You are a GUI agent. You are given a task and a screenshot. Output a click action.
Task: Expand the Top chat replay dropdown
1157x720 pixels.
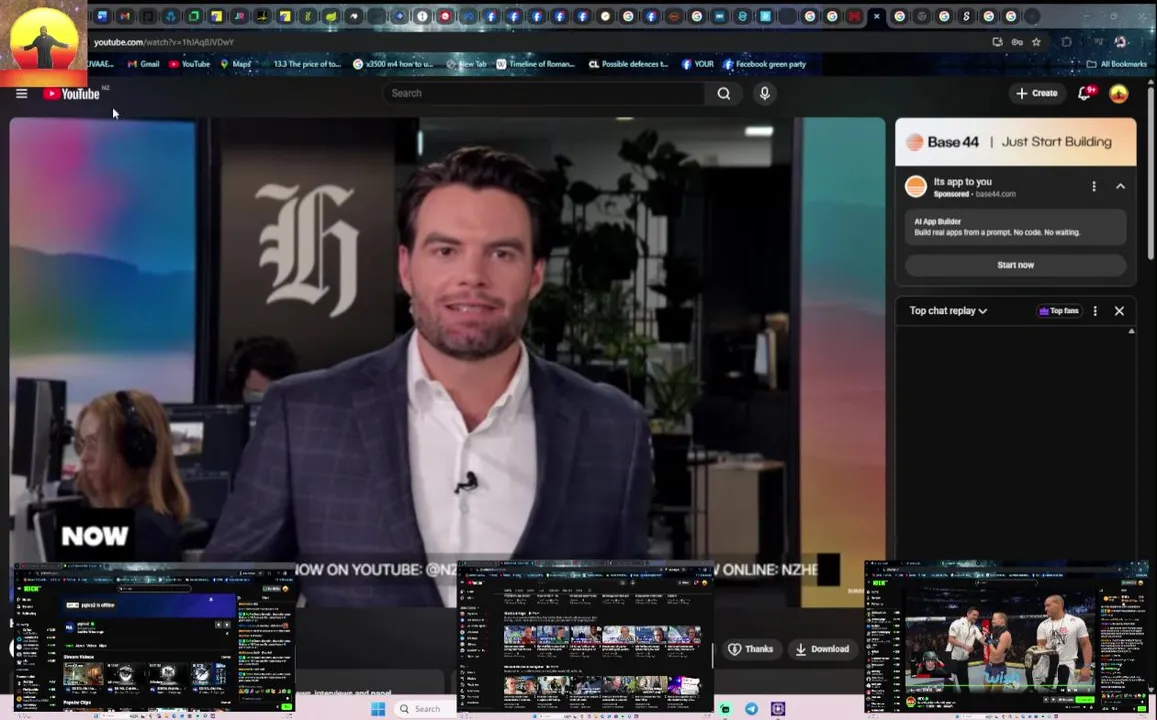point(948,311)
